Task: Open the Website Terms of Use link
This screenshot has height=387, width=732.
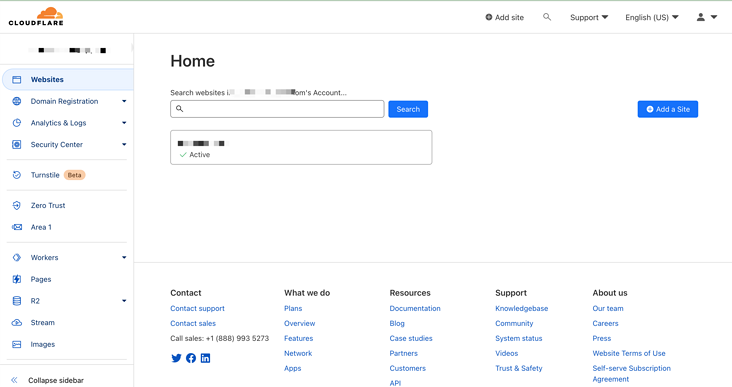Action: point(629,353)
